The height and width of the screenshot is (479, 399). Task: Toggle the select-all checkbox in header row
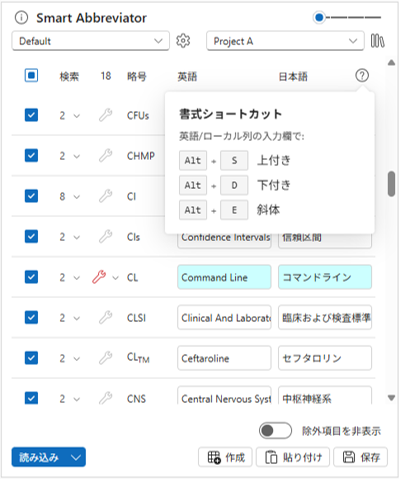coord(31,75)
